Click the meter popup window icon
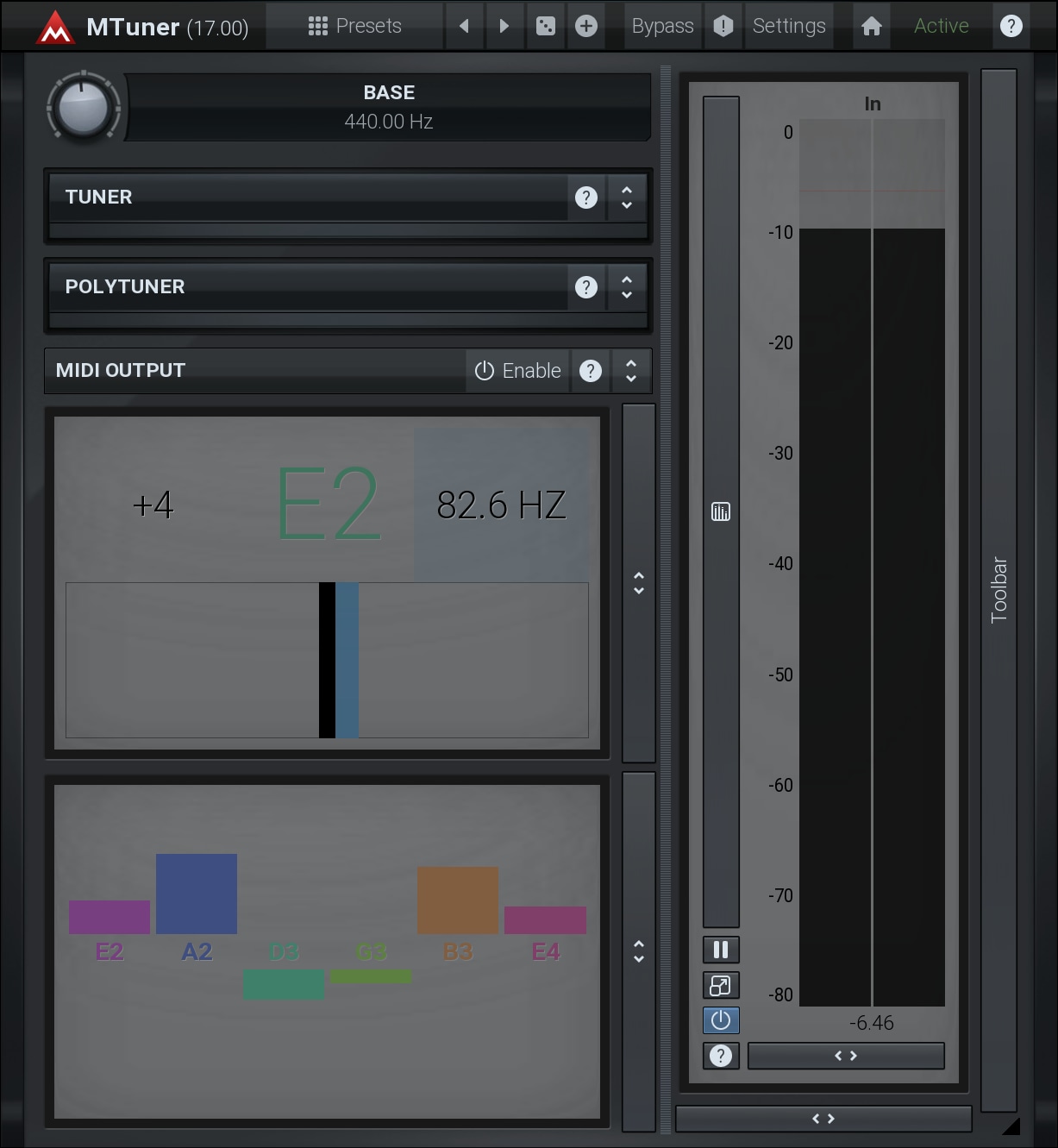This screenshot has height=1148, width=1058. tap(721, 985)
